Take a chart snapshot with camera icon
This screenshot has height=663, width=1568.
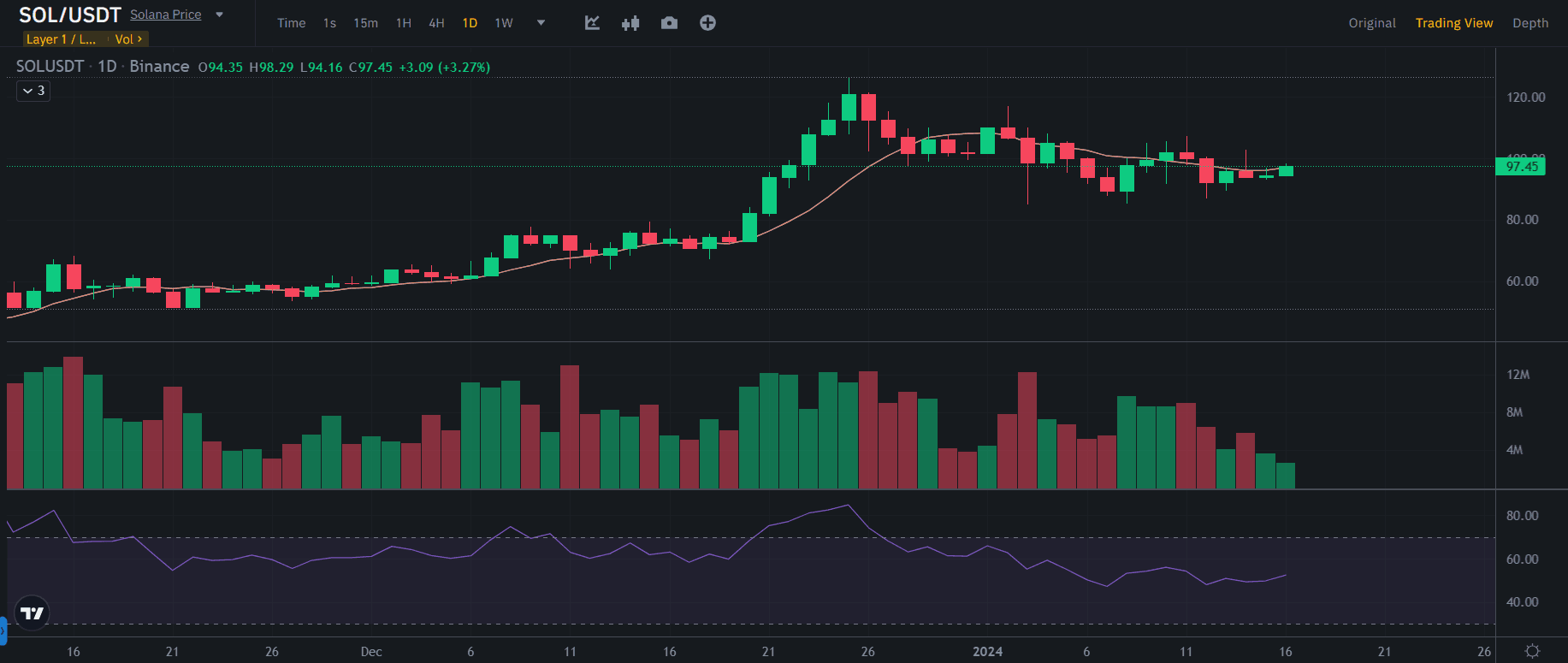[x=669, y=23]
